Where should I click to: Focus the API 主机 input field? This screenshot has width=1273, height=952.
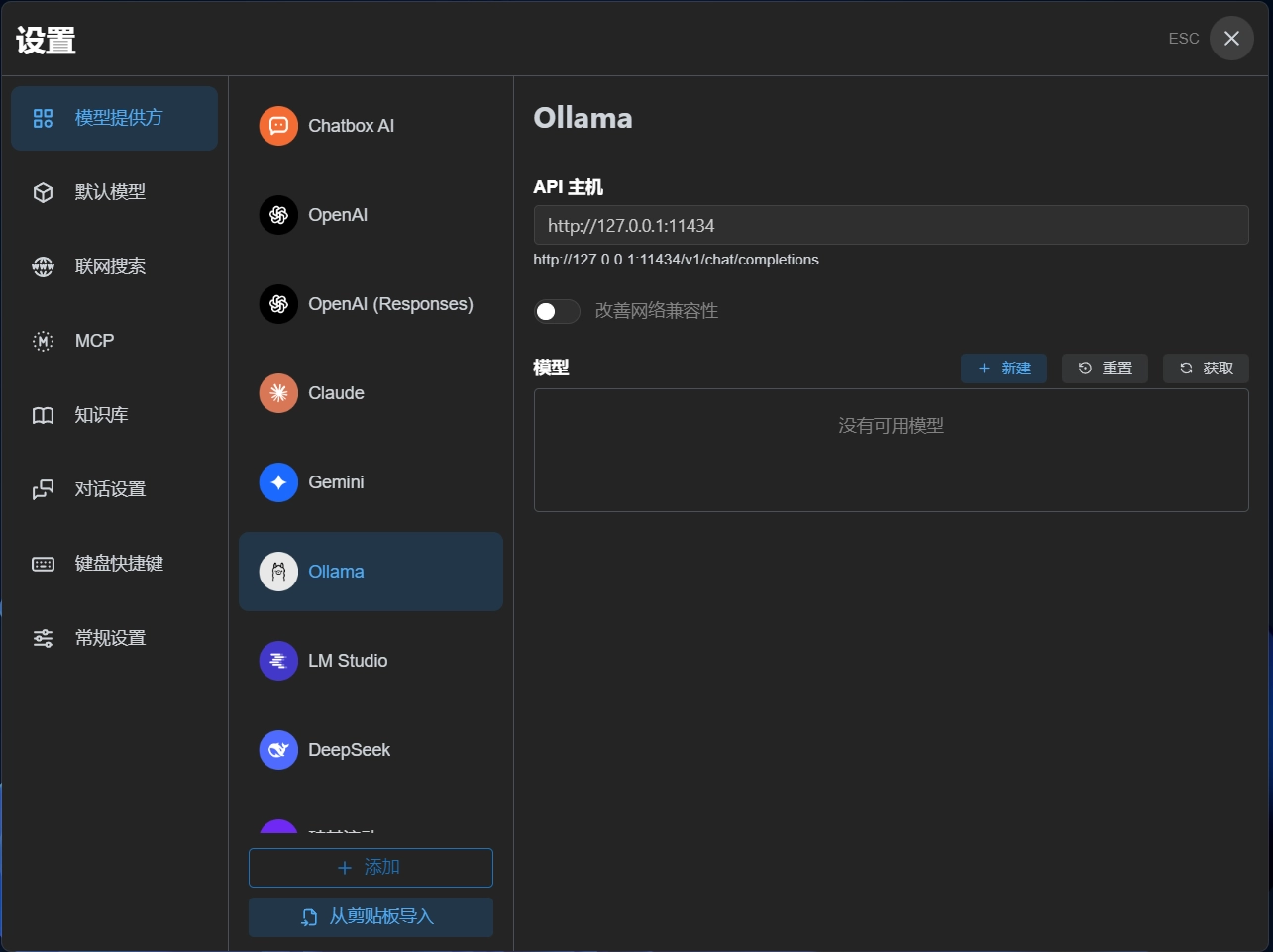[x=891, y=225]
